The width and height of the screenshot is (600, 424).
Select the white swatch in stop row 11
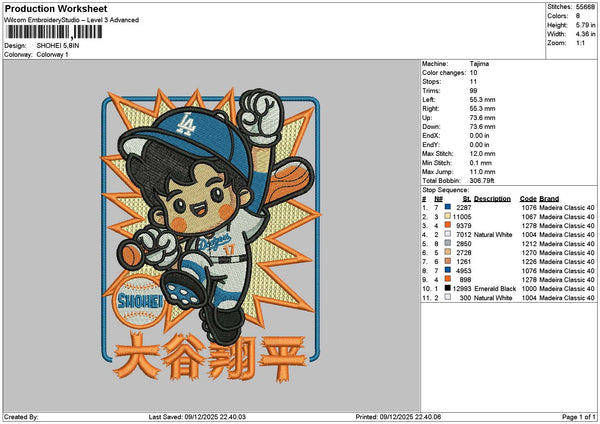point(447,297)
